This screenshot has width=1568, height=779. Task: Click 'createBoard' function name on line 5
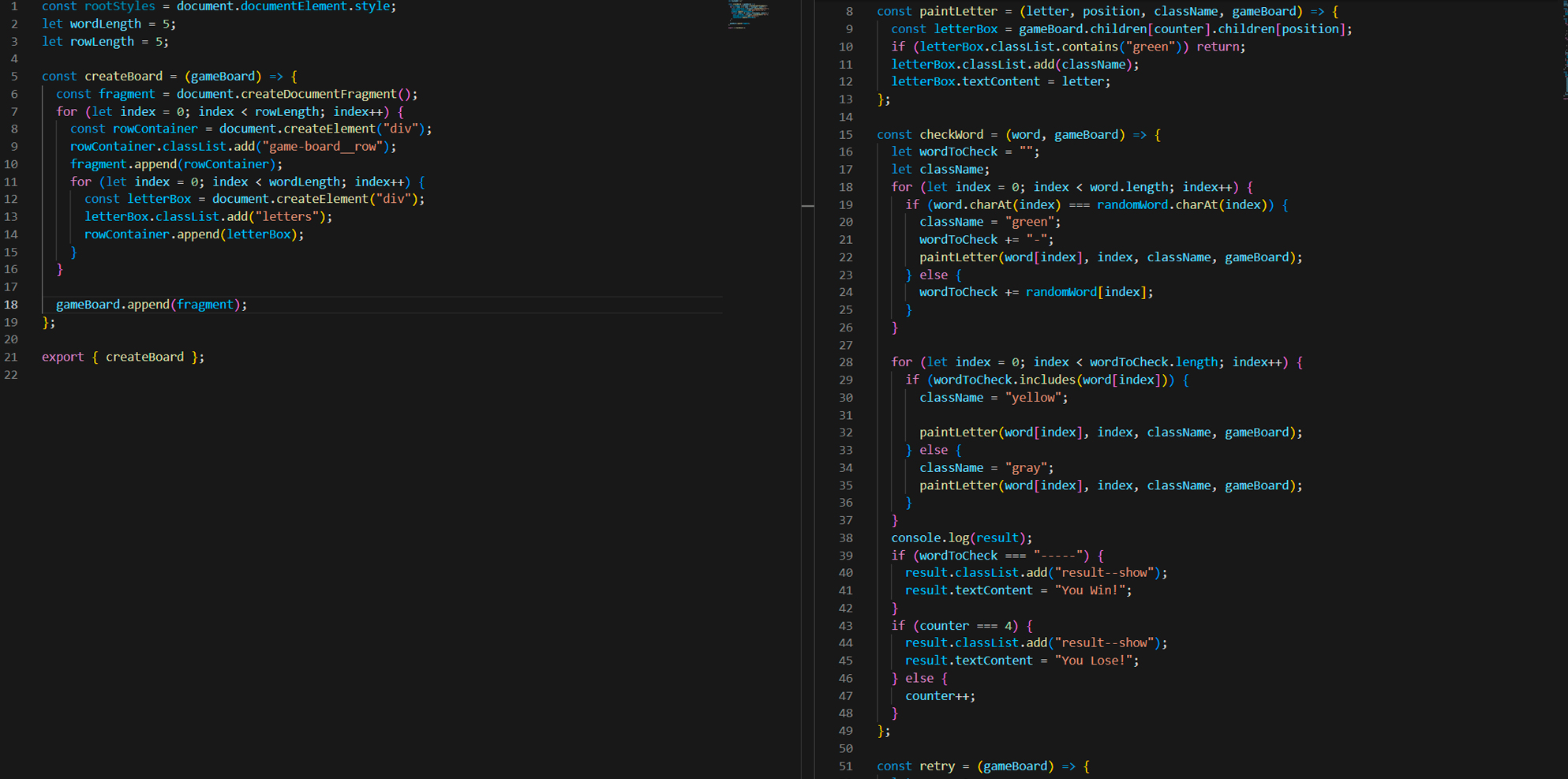(x=123, y=77)
